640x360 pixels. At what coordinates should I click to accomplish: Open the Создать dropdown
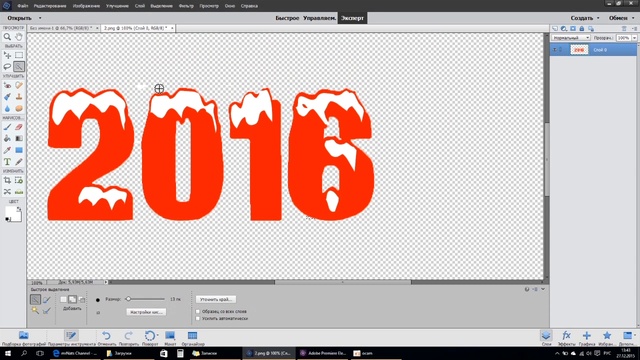(585, 18)
